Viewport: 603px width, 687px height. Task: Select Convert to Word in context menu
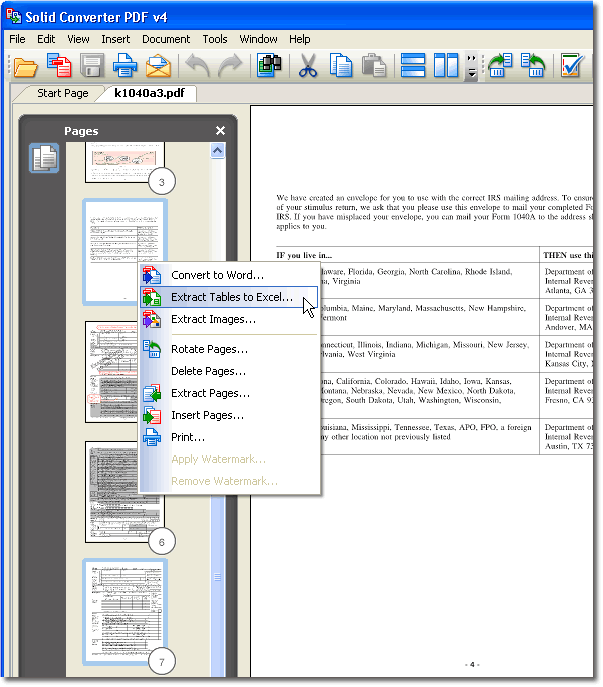coord(217,275)
